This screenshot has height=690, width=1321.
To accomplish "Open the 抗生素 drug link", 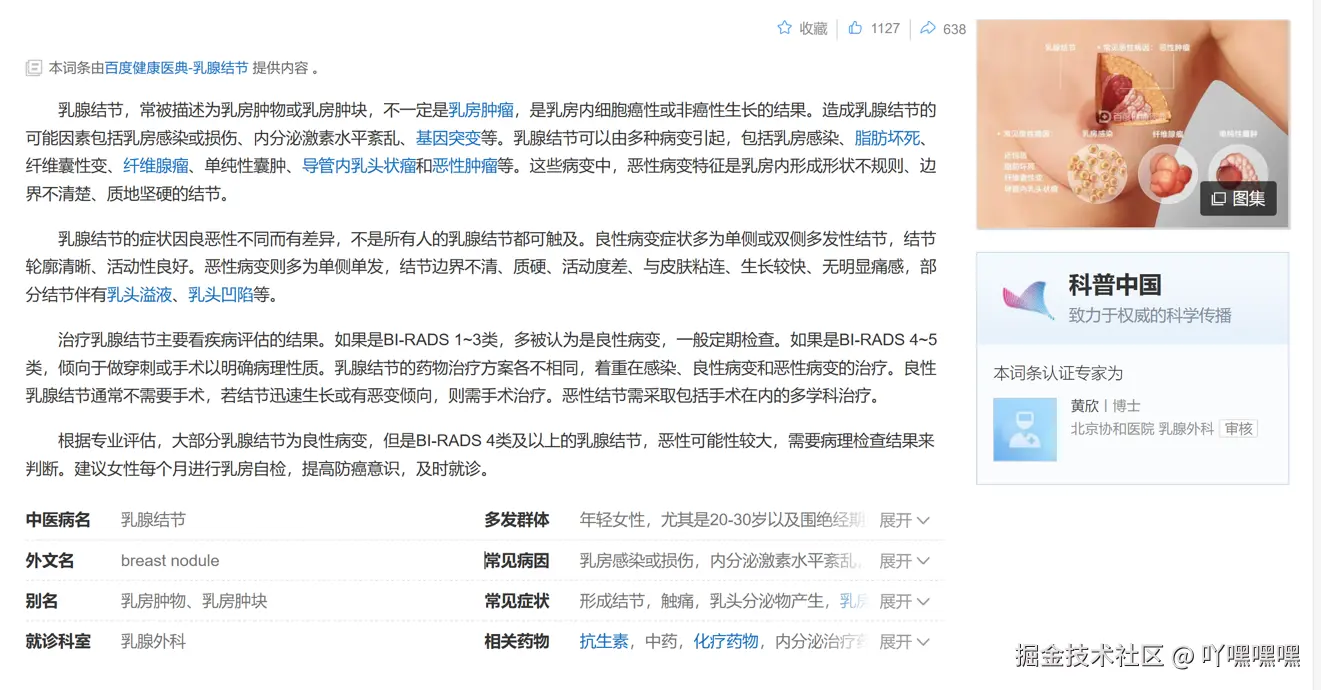I will [x=604, y=641].
